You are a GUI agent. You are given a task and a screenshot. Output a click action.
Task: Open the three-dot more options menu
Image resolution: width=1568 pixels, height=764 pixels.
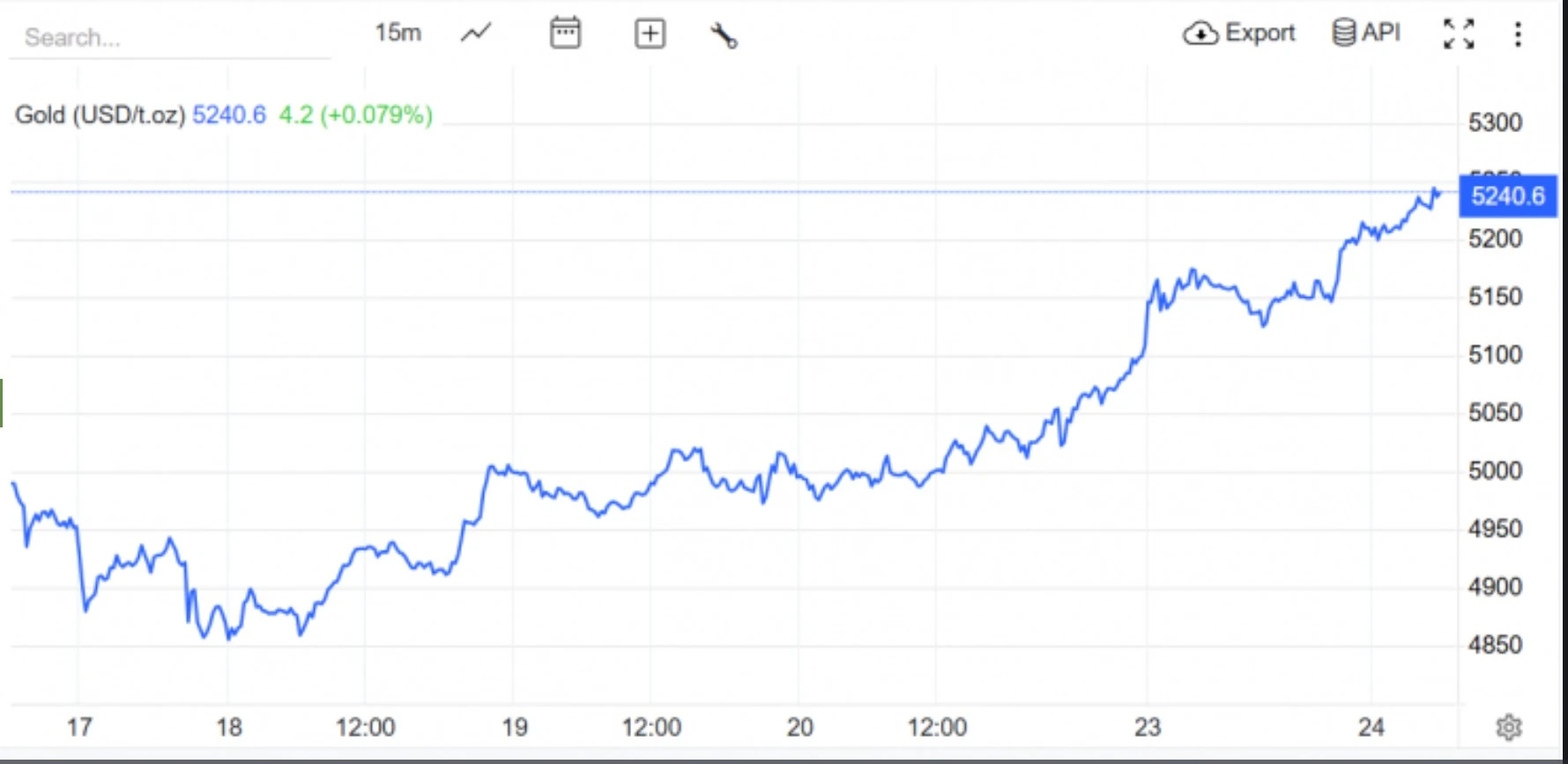tap(1518, 33)
